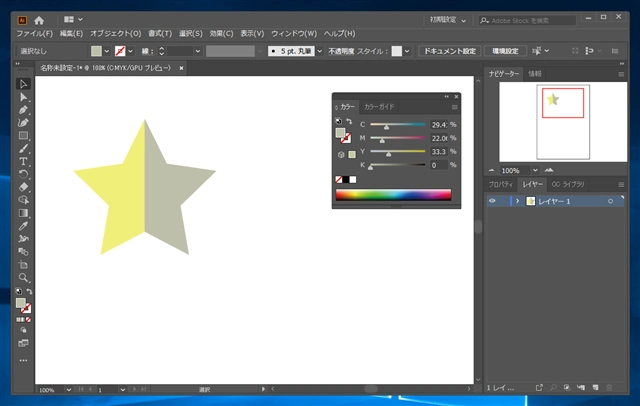Select the Selection tool arrow
Viewport: 640px width, 406px height.
tap(23, 84)
